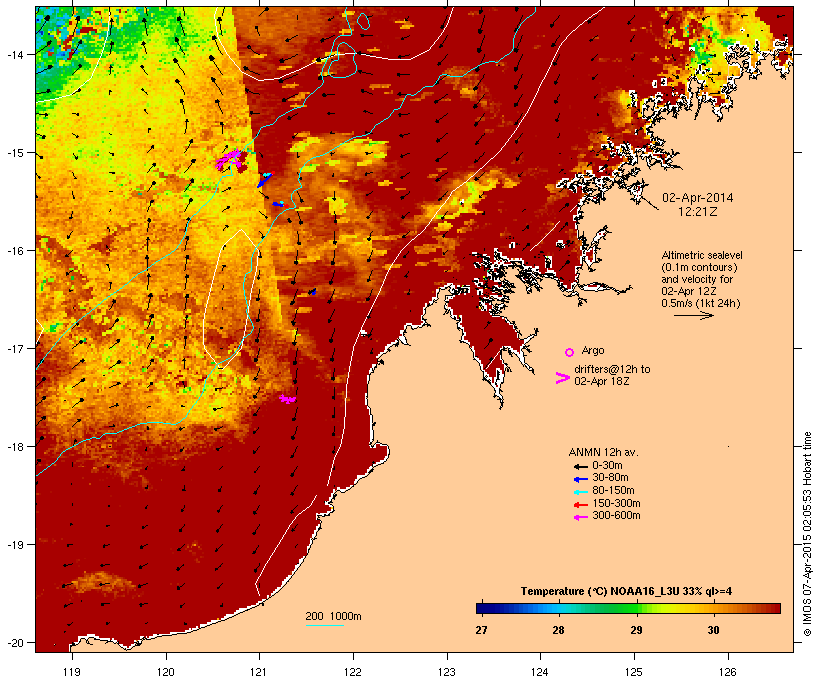820x680 pixels.
Task: Click the time label 12:21Z
Action: tap(698, 212)
